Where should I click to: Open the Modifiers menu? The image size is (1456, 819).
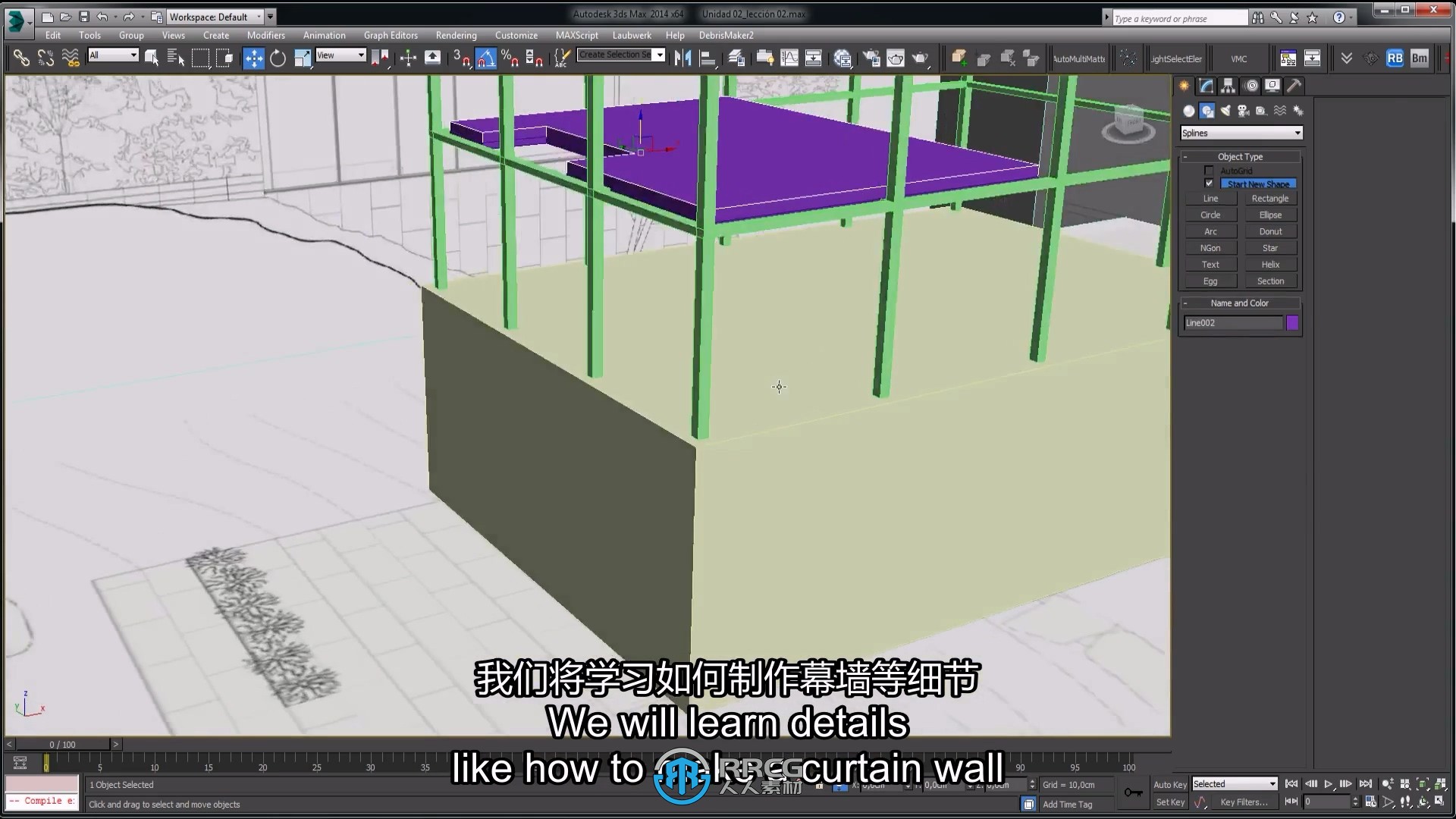tap(265, 35)
